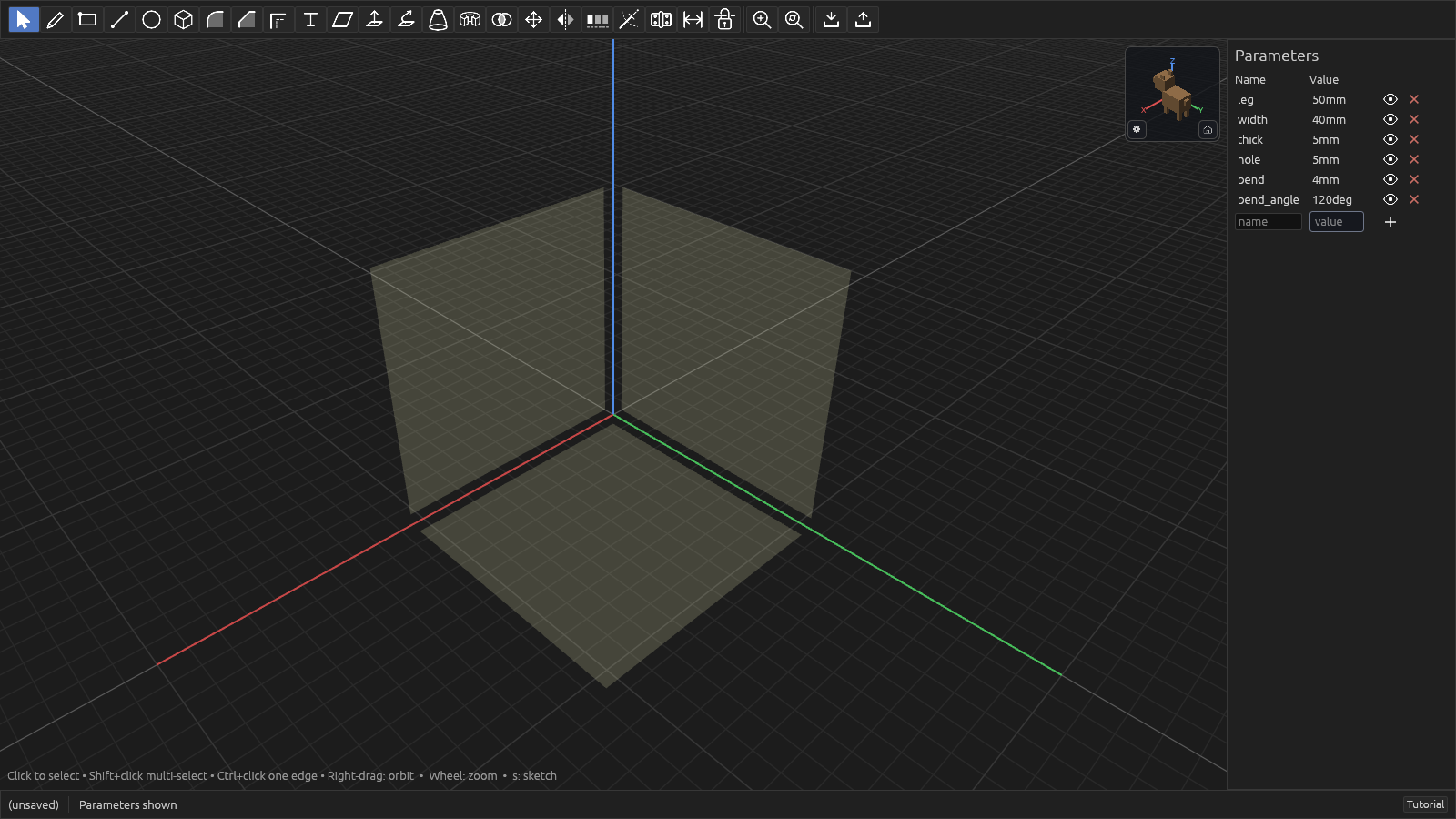
Task: Delete the width parameter
Action: tap(1414, 119)
